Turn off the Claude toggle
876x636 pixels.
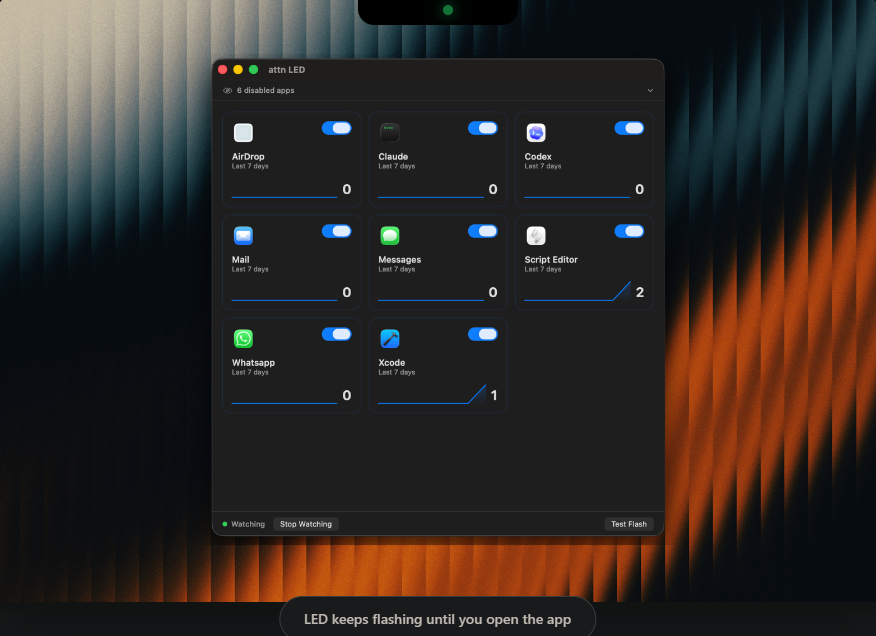point(483,128)
